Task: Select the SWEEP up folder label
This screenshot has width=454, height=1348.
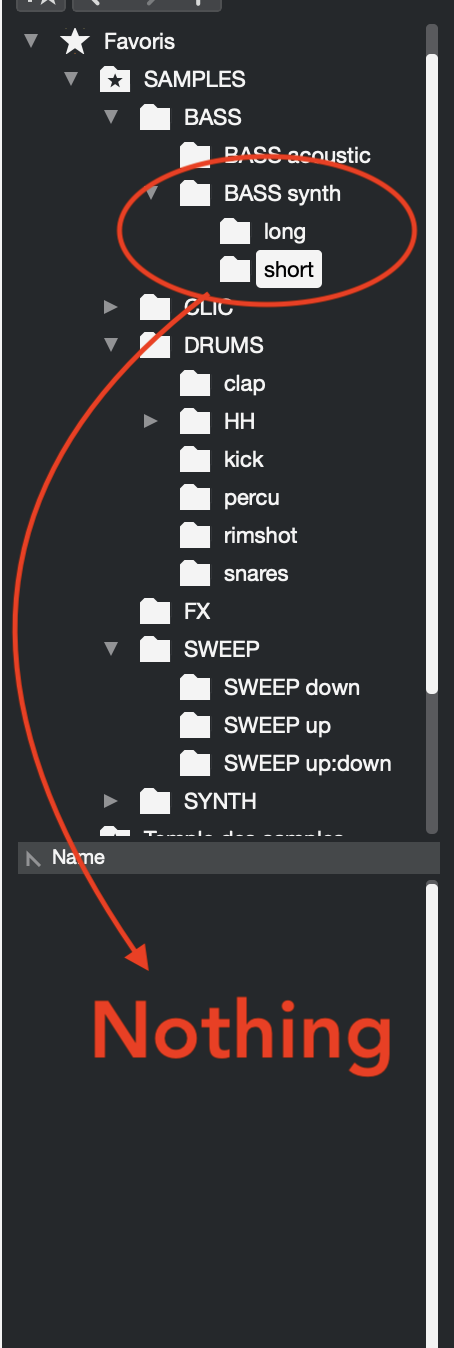Action: click(x=277, y=725)
